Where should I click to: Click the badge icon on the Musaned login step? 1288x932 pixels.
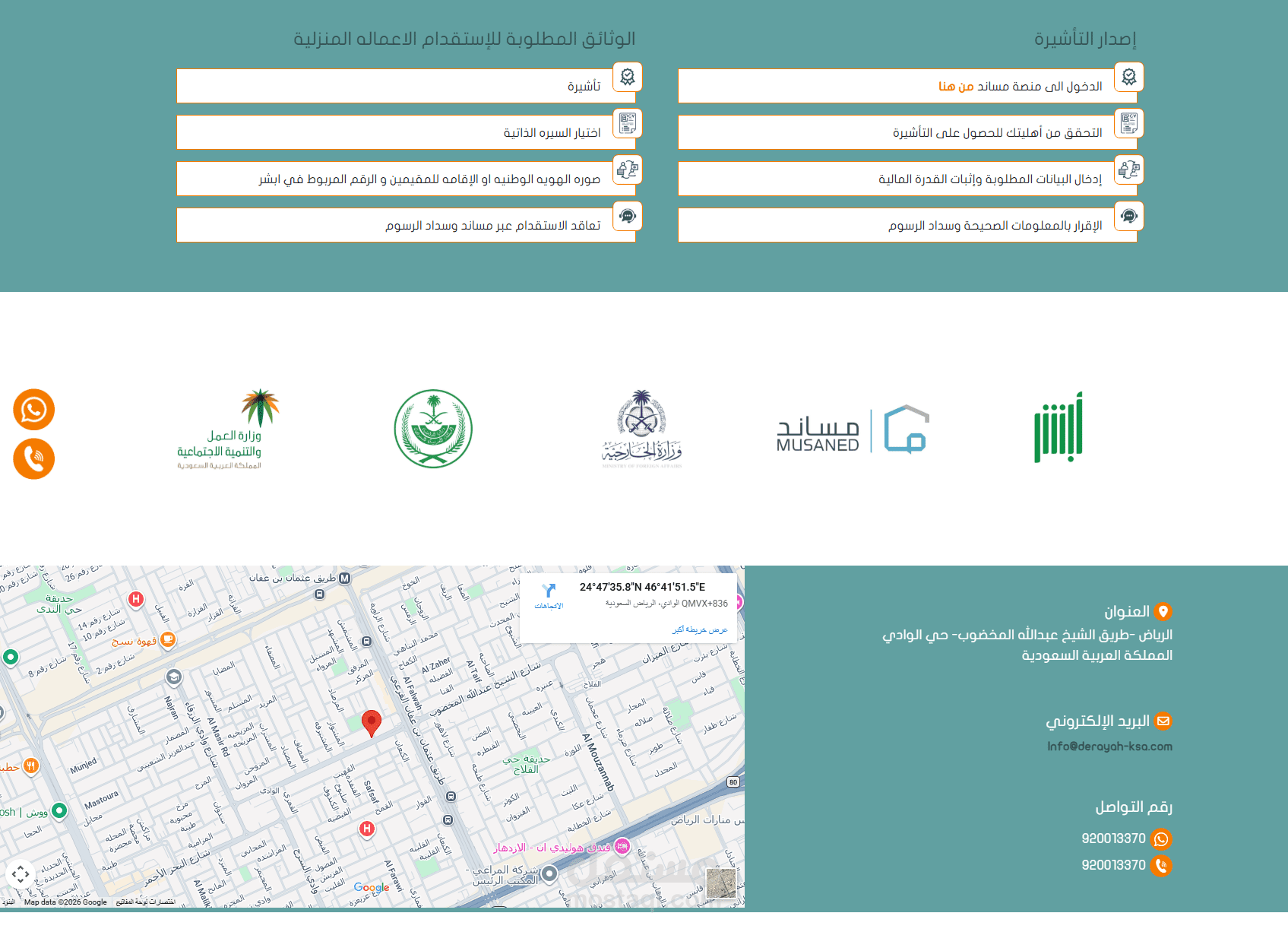pos(1129,77)
